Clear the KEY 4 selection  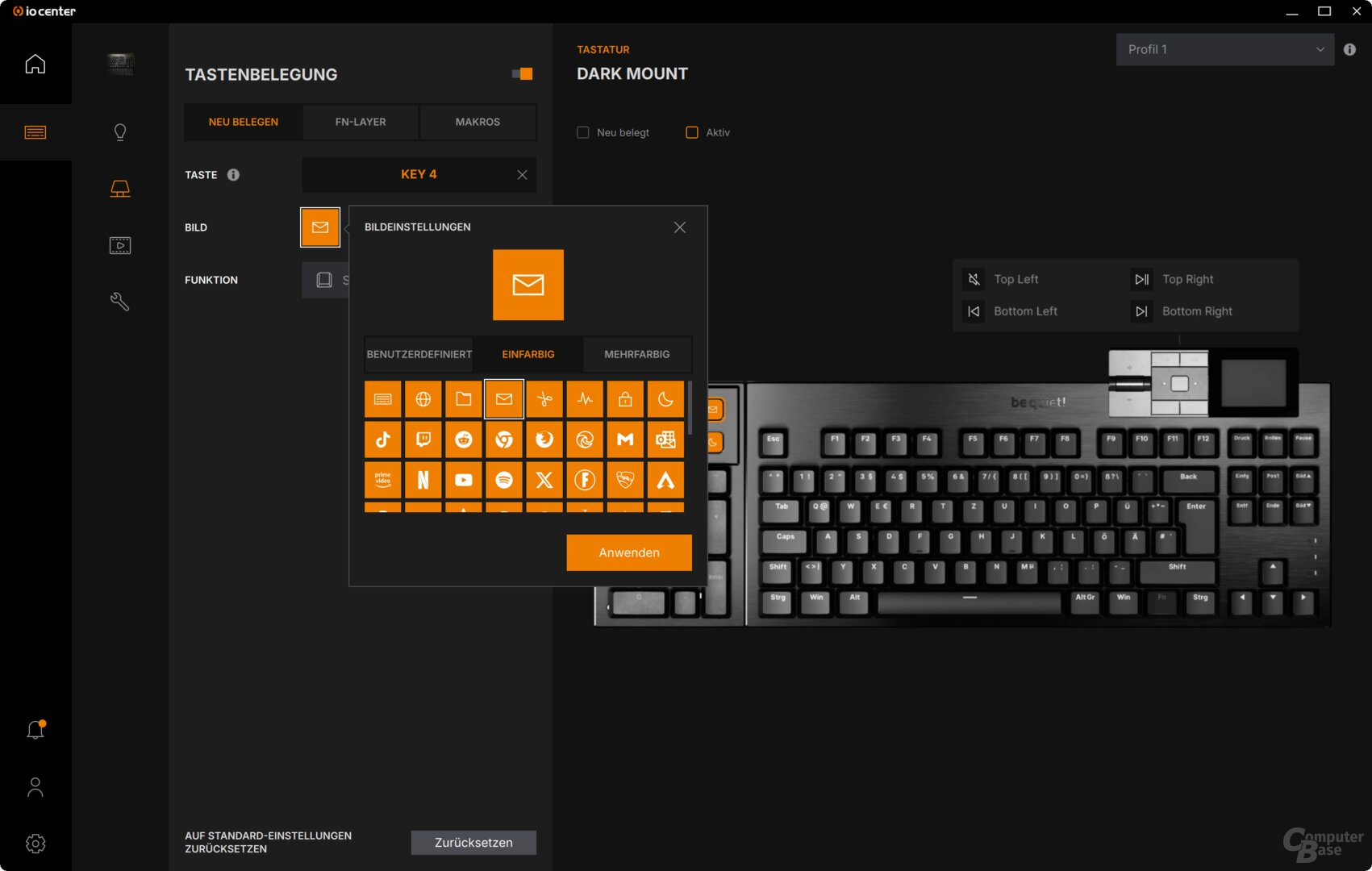(522, 175)
